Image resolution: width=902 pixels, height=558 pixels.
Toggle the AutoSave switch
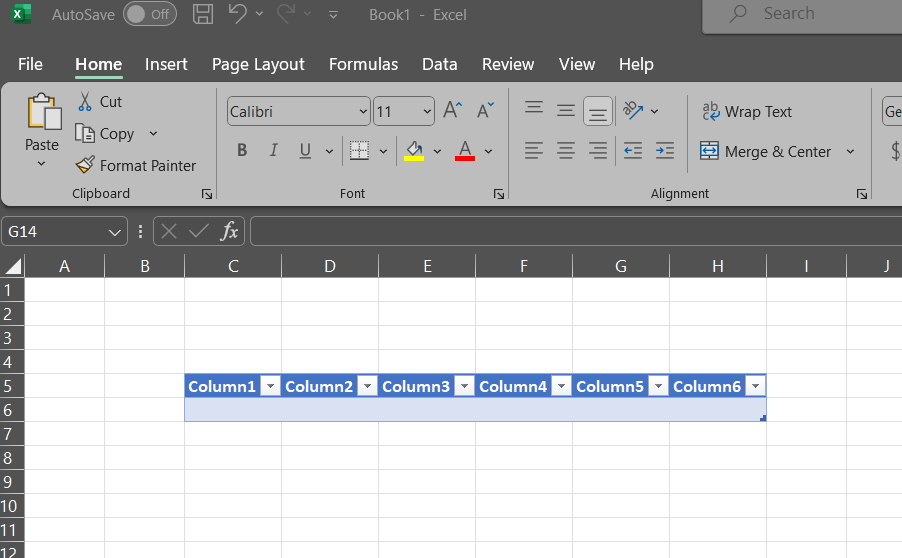click(x=150, y=14)
